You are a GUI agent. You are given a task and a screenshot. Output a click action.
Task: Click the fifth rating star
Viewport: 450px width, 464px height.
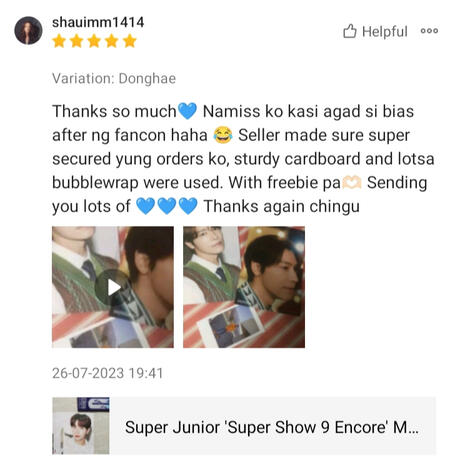tap(130, 41)
